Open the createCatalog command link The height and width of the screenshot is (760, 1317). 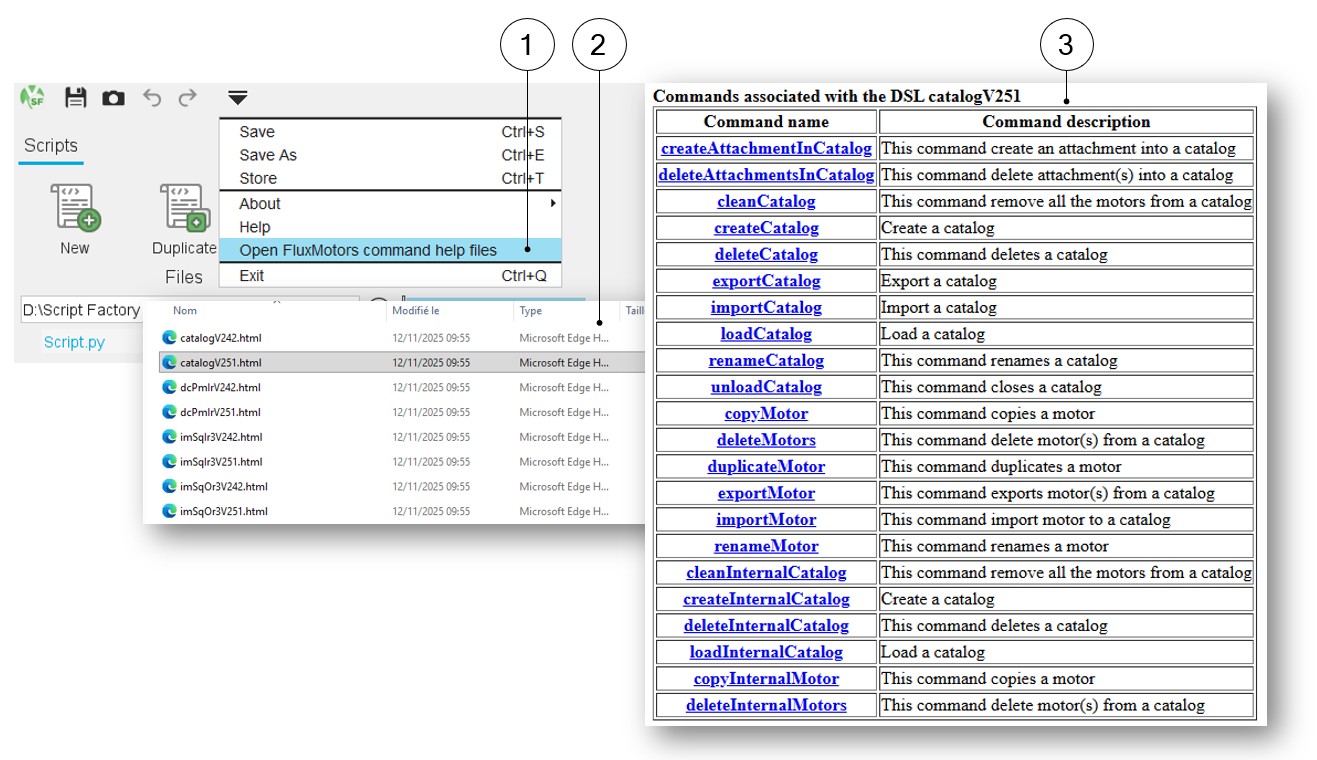tap(766, 228)
